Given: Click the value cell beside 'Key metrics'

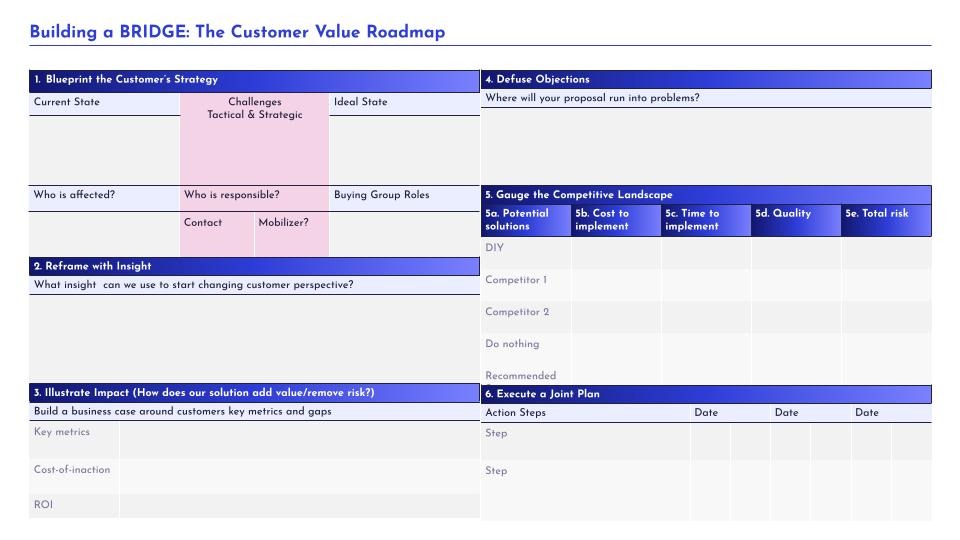Looking at the screenshot, I should (299, 440).
